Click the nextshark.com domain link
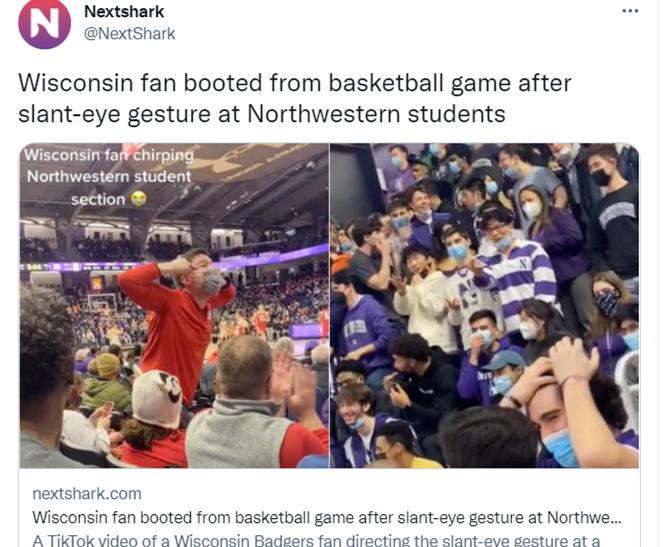663x547 pixels. pos(87,494)
